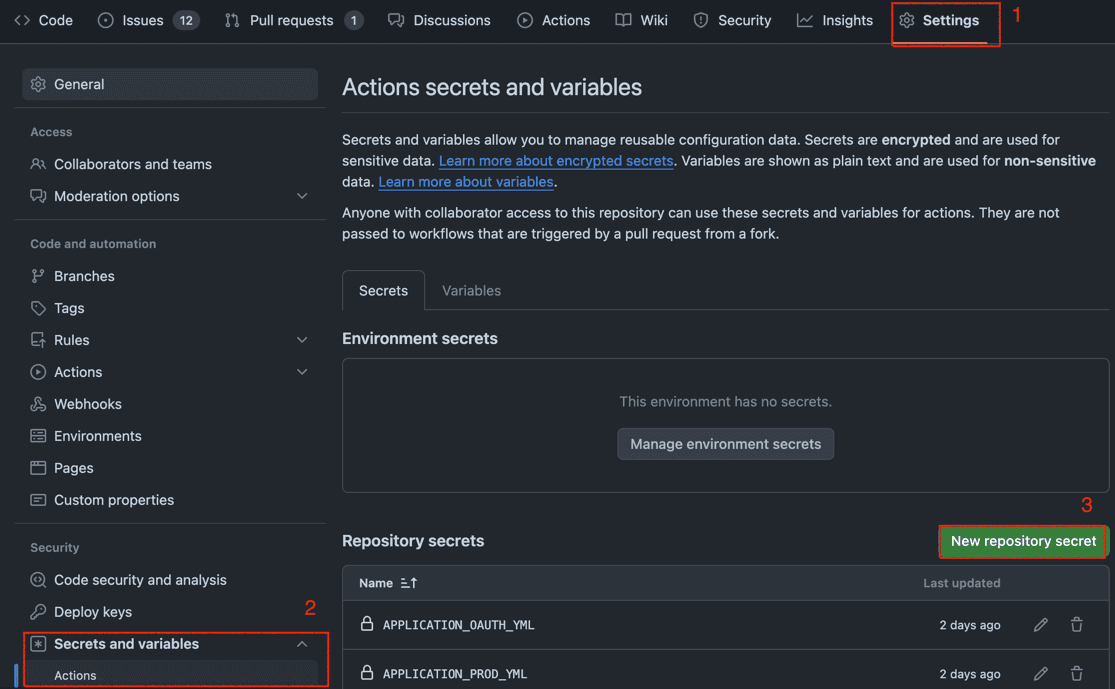Viewport: 1115px width, 689px height.
Task: Click the Tags label icon
Action: (38, 308)
